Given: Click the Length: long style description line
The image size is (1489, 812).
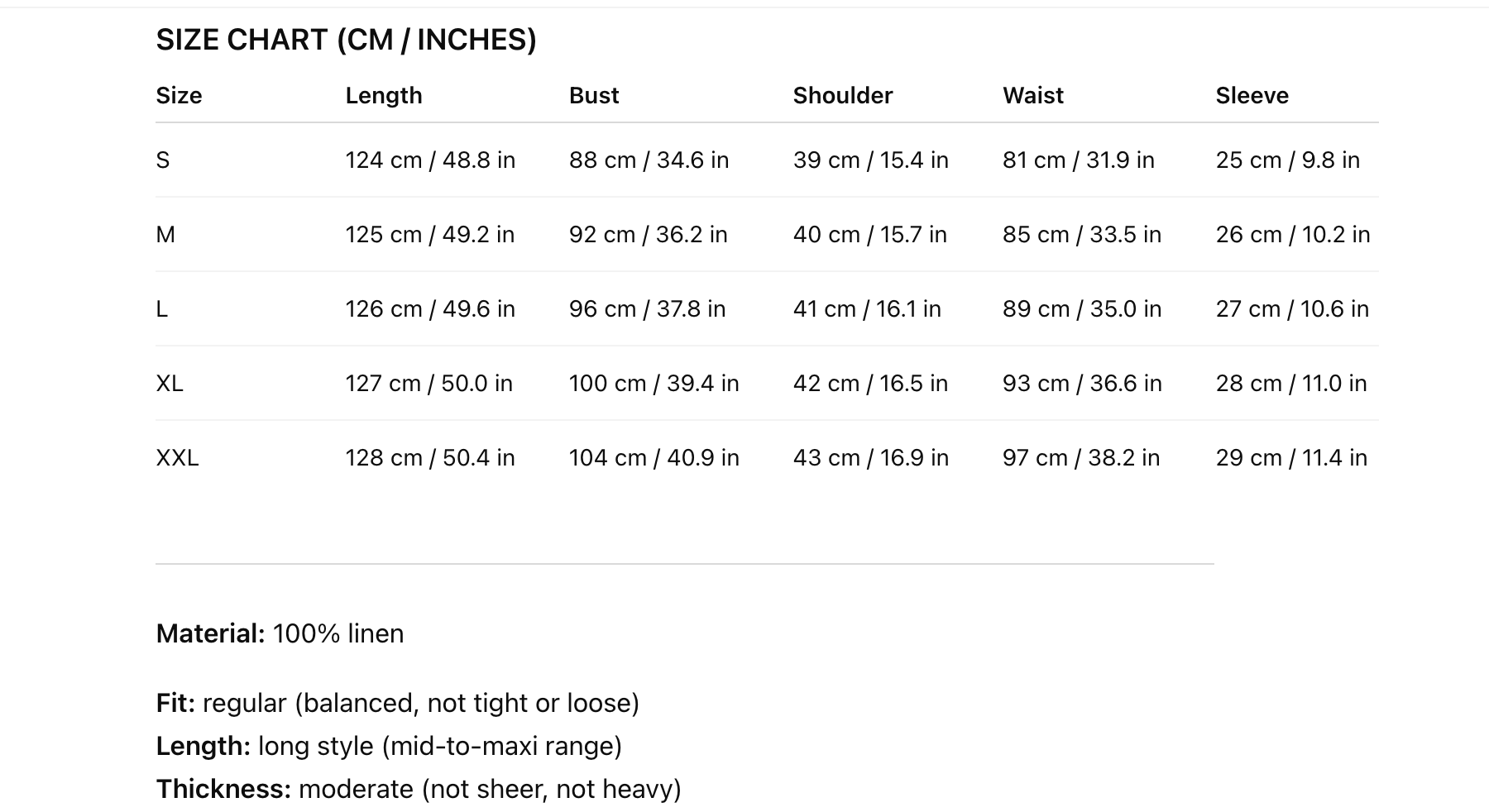Looking at the screenshot, I should tap(389, 746).
